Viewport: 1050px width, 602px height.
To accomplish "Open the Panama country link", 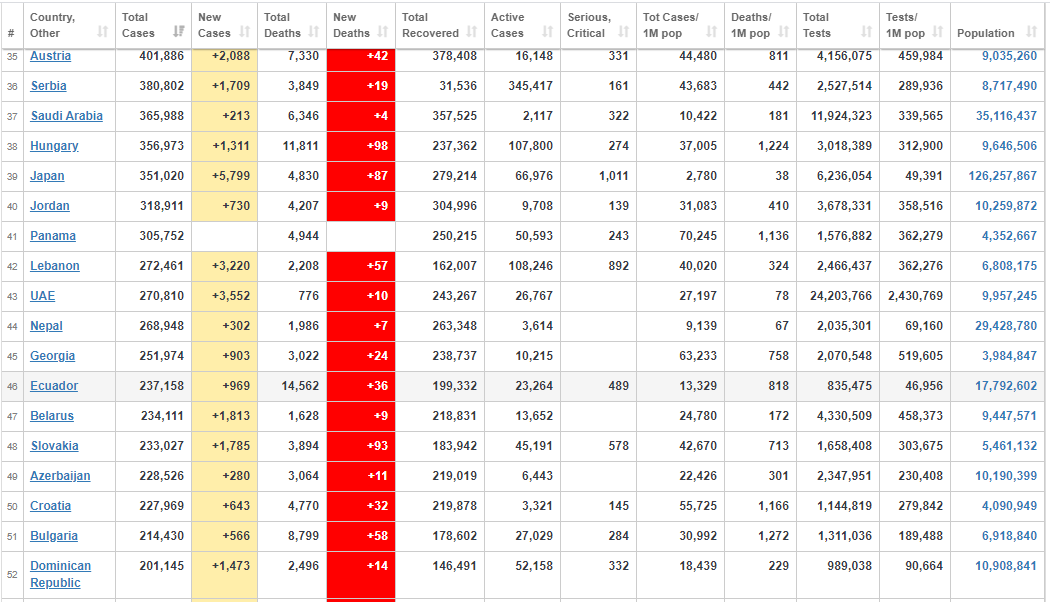I will pos(53,236).
